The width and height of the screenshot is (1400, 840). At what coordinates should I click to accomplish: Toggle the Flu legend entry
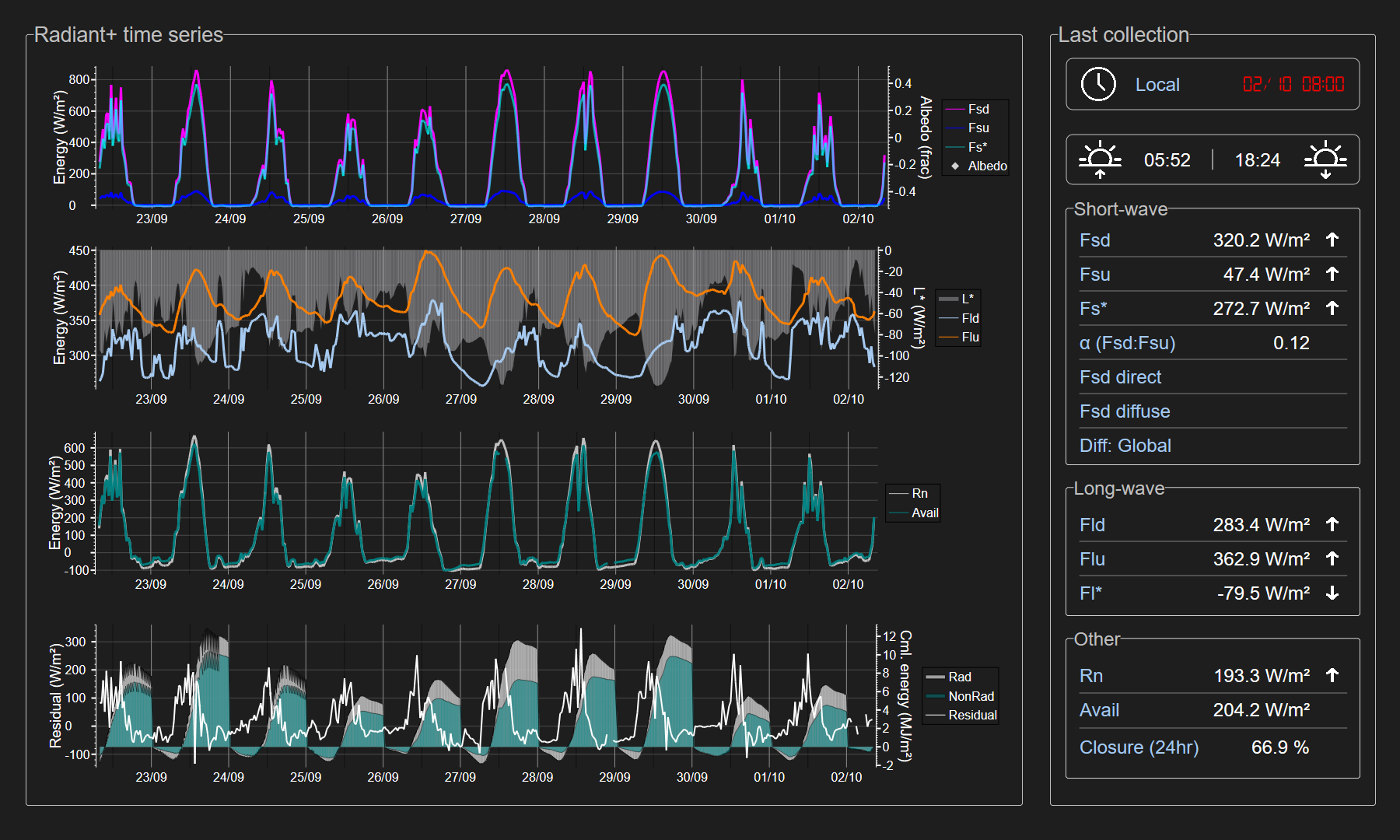point(970,337)
